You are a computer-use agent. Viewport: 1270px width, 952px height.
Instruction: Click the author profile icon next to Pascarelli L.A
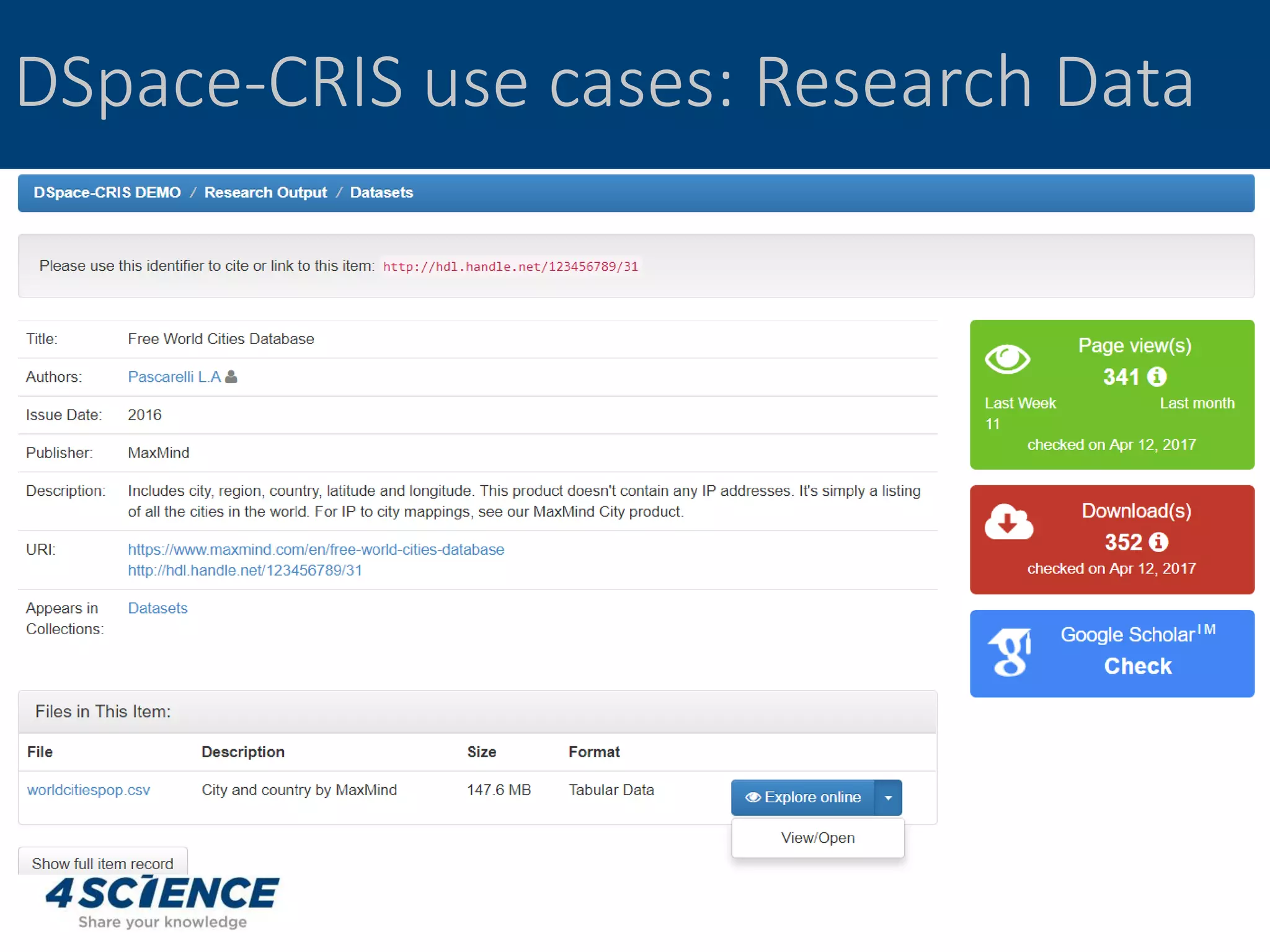[x=231, y=377]
